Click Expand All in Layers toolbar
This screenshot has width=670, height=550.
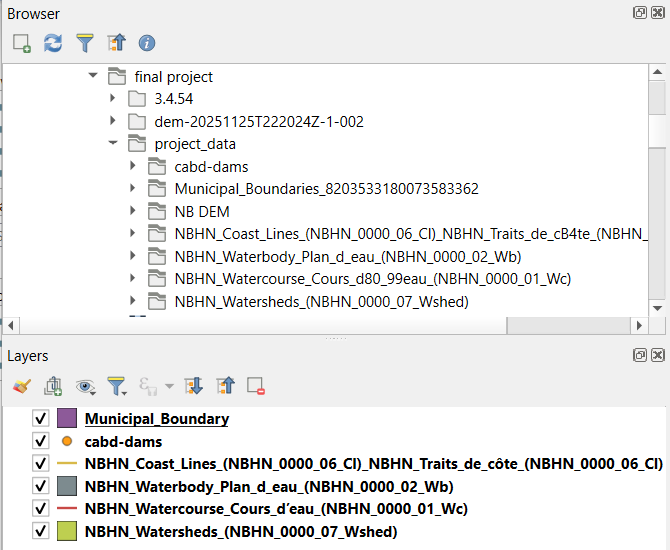pos(194,385)
